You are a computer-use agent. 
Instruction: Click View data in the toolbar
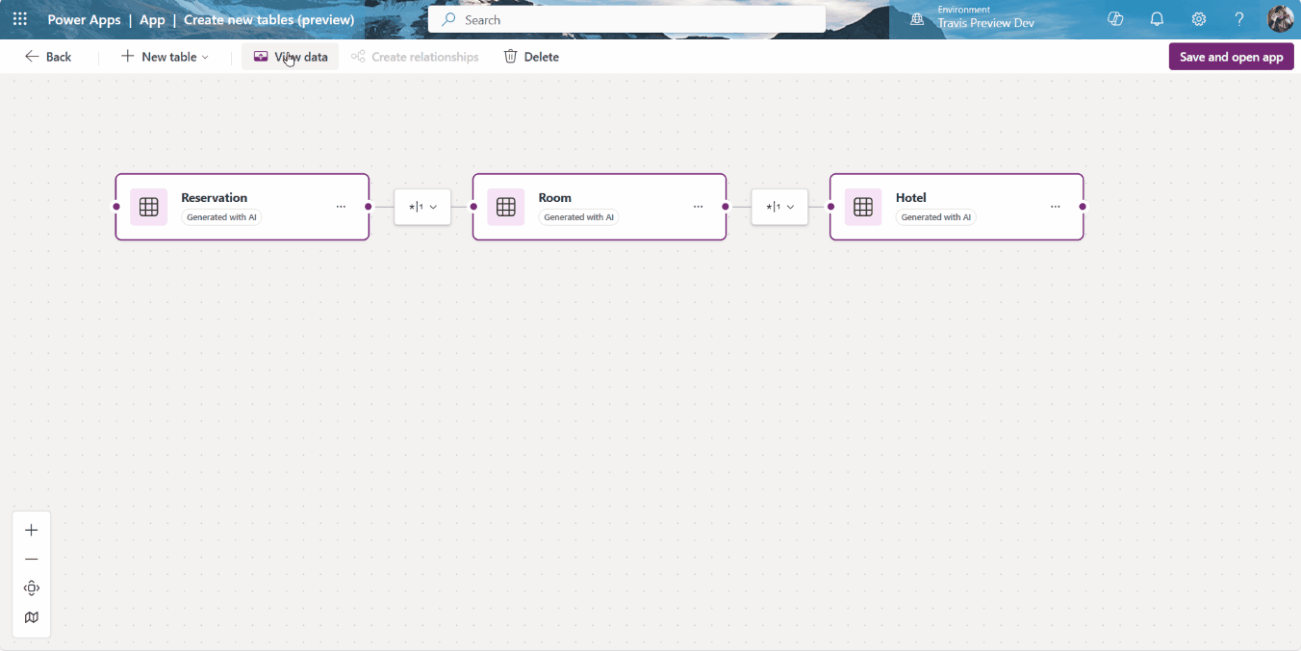[290, 56]
